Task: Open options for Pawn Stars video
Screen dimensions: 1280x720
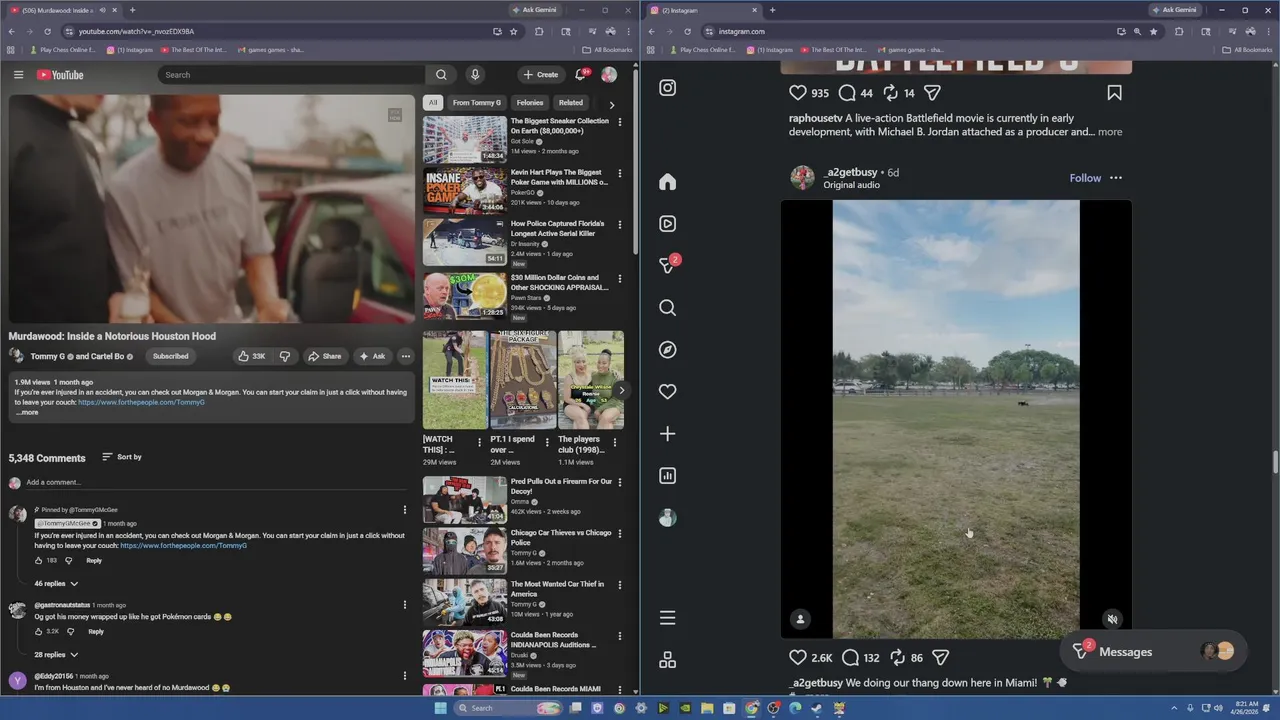Action: 620,279
